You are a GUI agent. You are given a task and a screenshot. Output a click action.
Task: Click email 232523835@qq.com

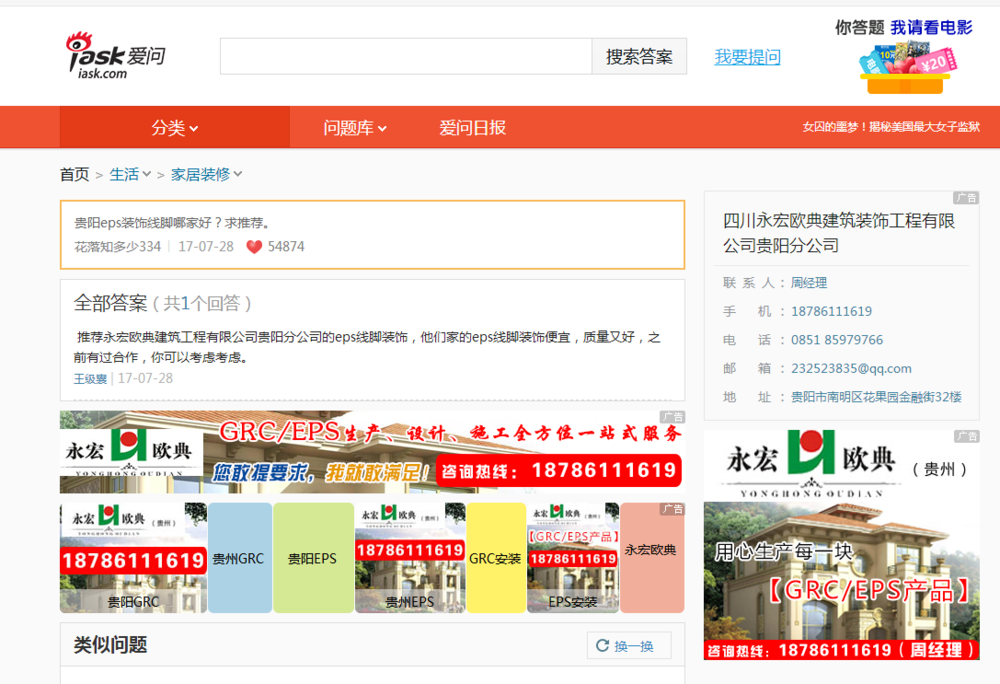coord(851,368)
